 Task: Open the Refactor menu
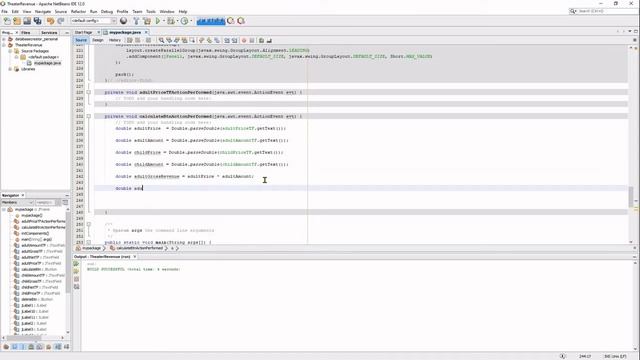(x=78, y=11)
